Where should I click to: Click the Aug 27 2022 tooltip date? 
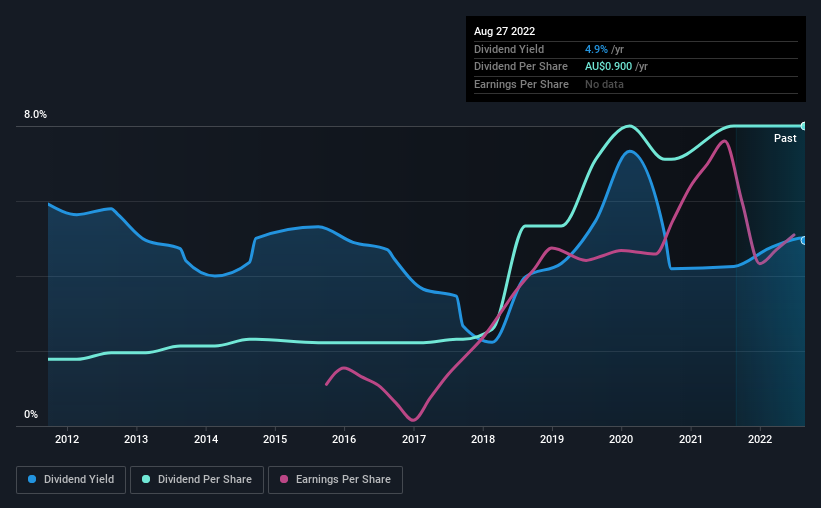click(504, 31)
